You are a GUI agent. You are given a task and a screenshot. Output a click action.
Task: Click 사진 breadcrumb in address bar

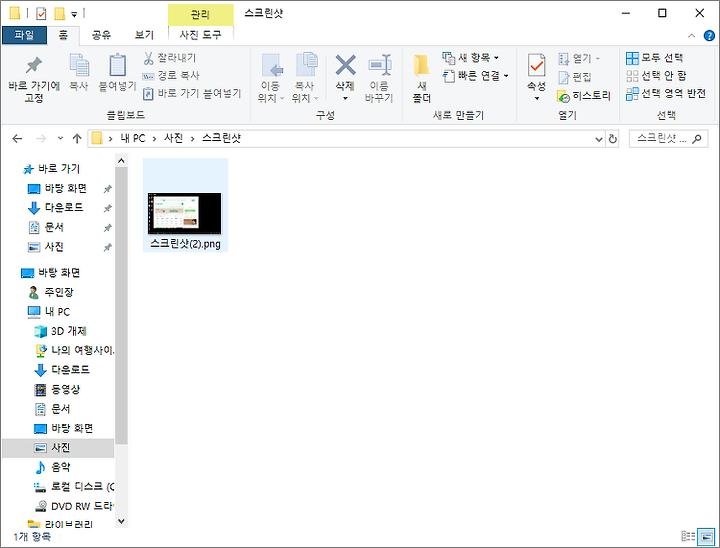tap(174, 138)
